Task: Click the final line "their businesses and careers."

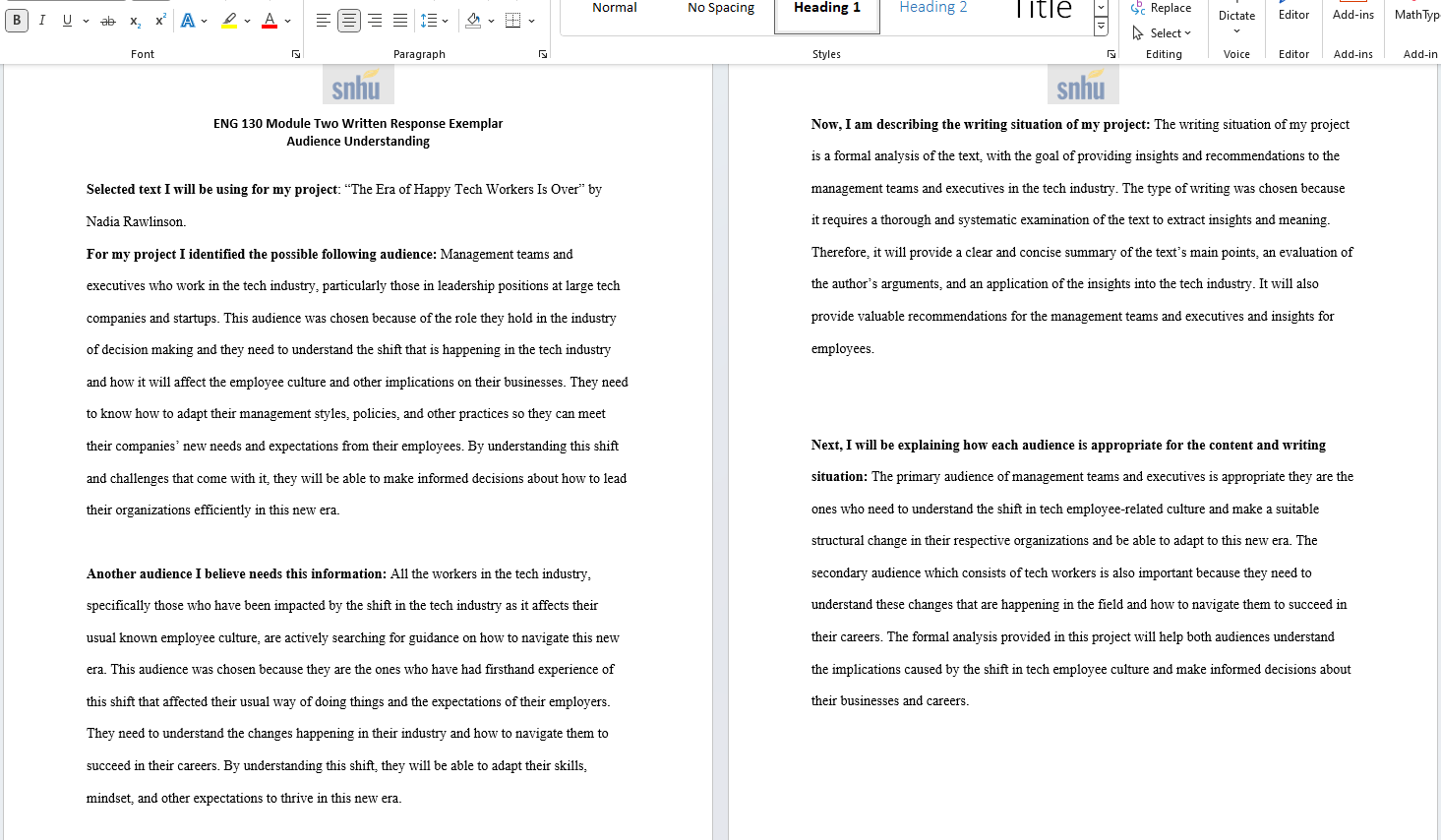Action: (x=890, y=701)
